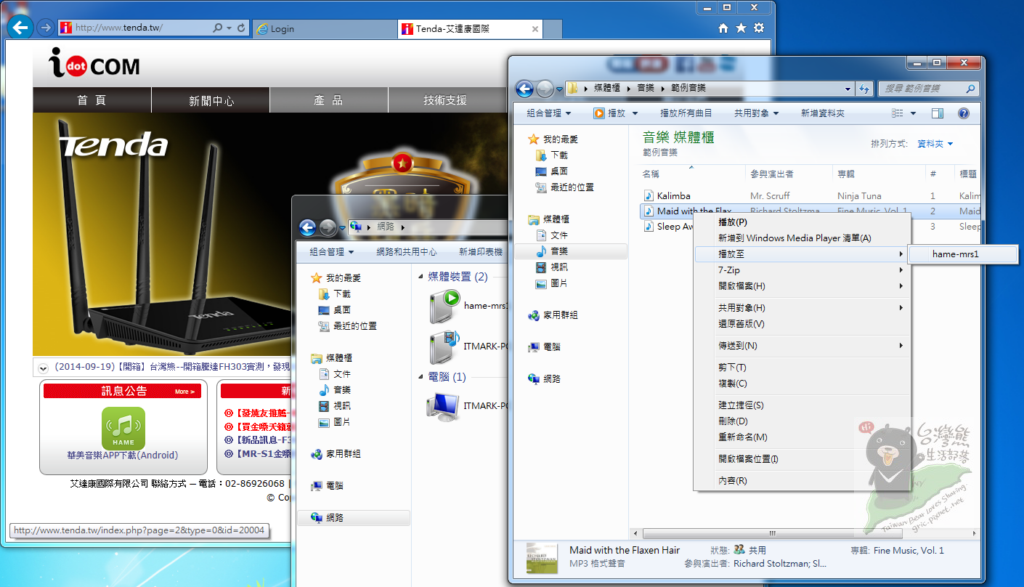Screen dimensions: 1024x587
Task: Click 新增印表機 in network window
Action: pos(480,252)
